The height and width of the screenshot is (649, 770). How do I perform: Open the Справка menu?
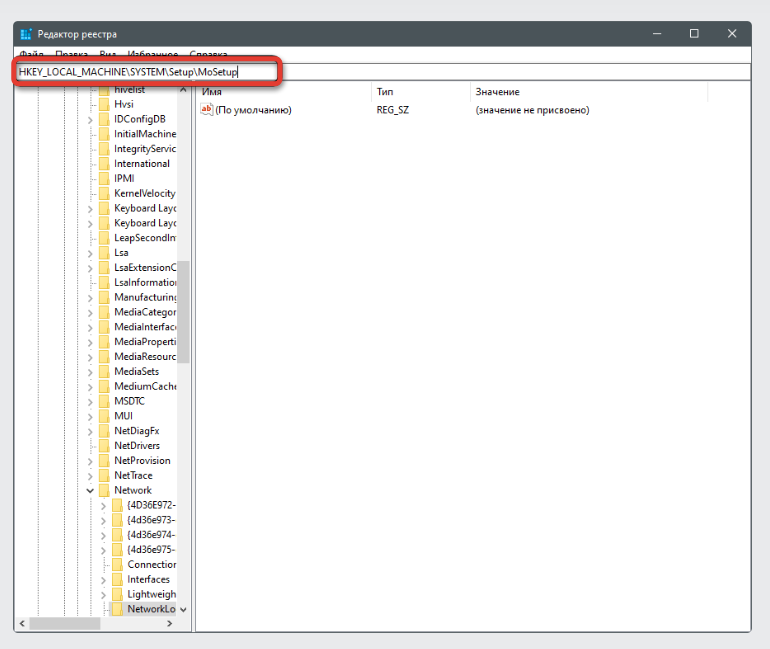208,54
